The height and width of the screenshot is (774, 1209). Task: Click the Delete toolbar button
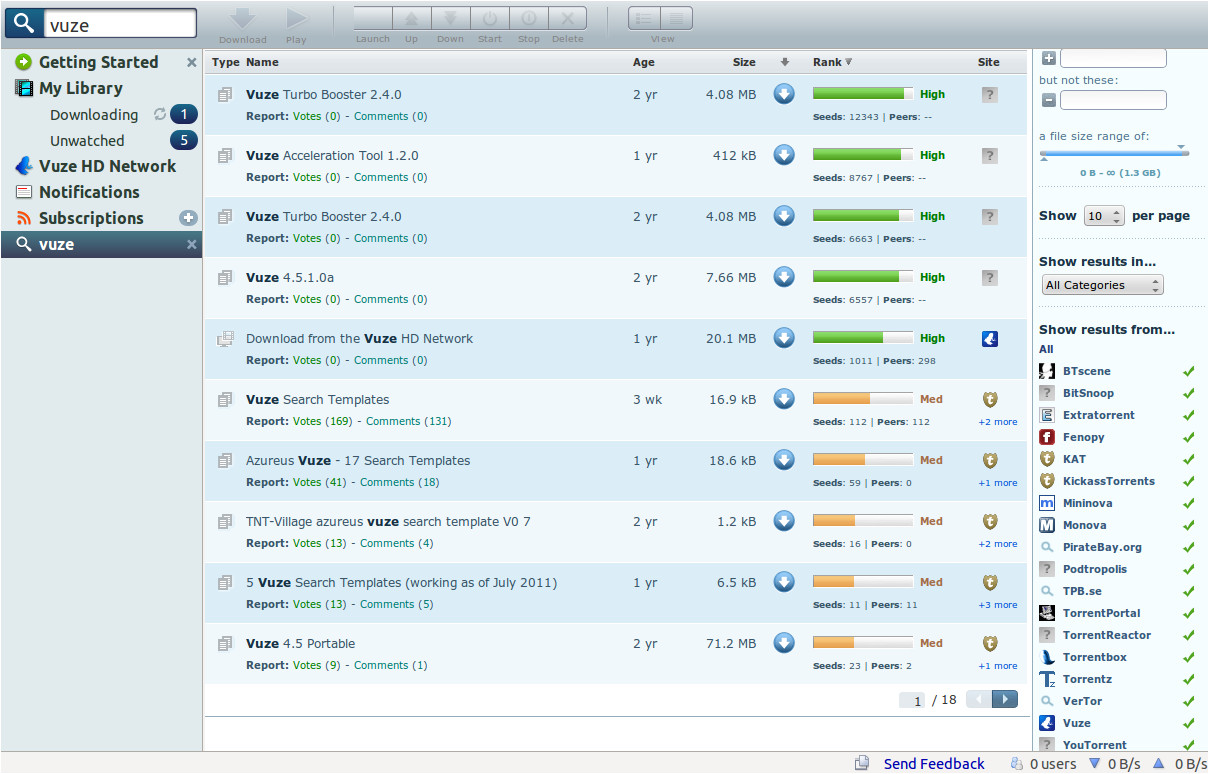coord(567,18)
